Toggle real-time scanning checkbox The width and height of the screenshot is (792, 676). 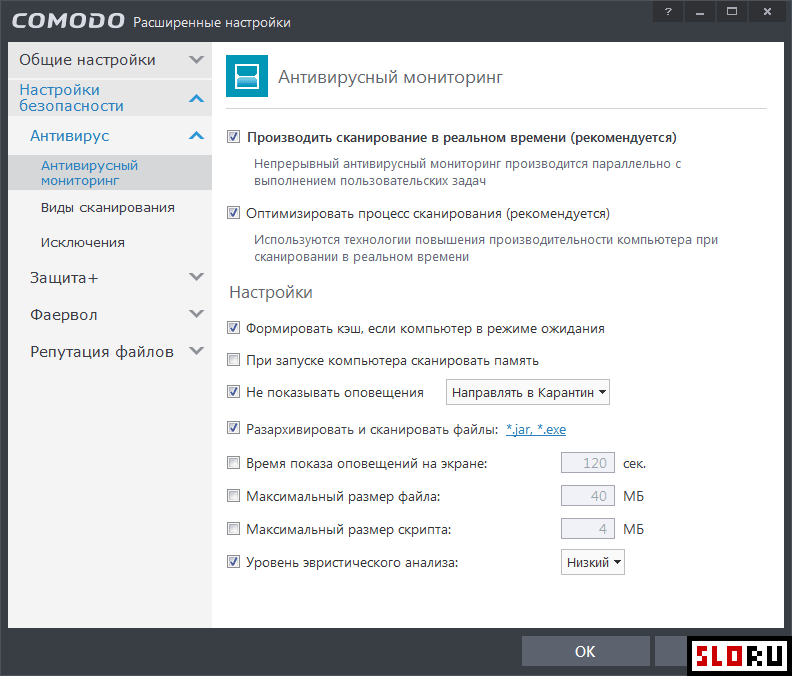point(233,137)
